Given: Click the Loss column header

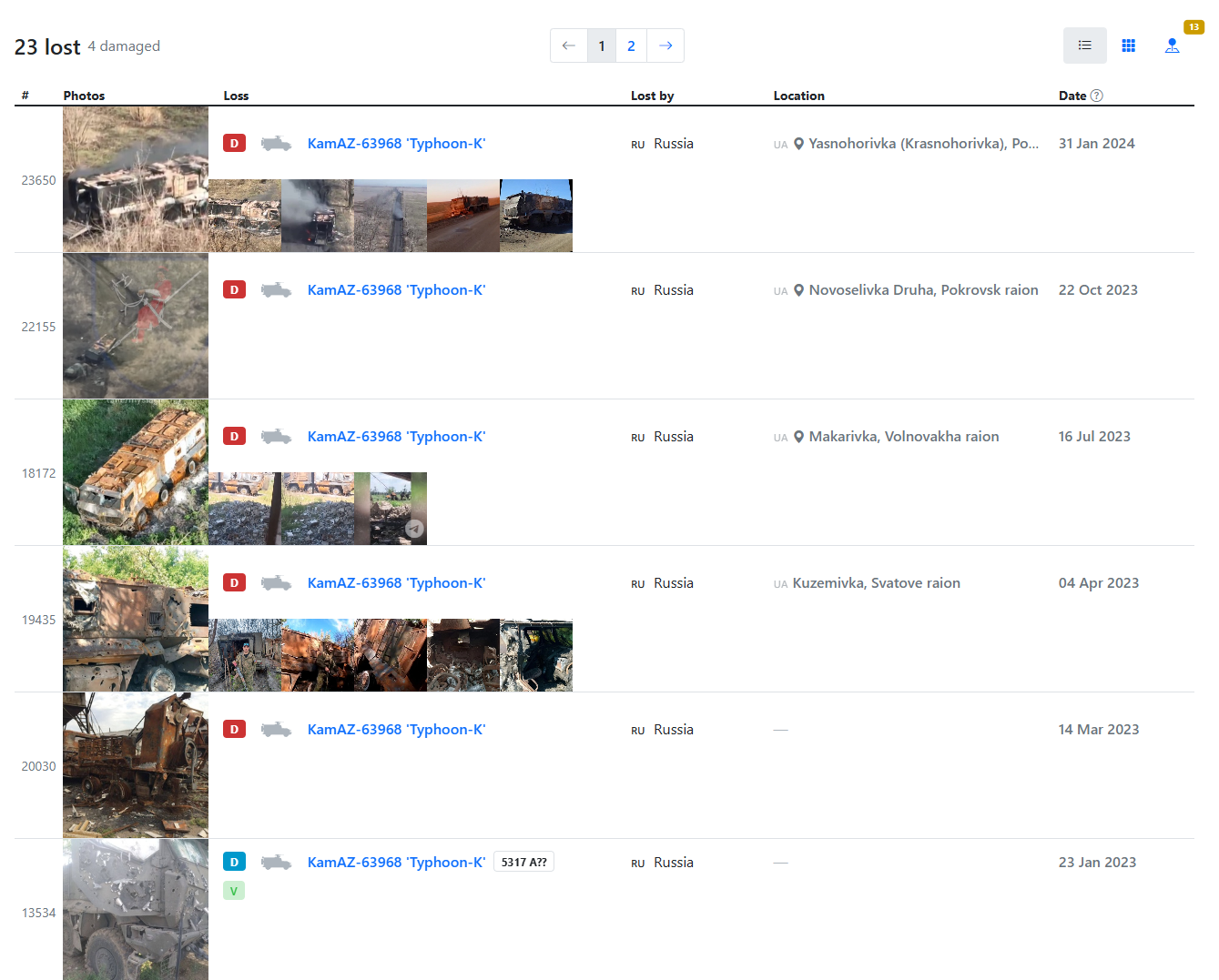Looking at the screenshot, I should tap(236, 96).
